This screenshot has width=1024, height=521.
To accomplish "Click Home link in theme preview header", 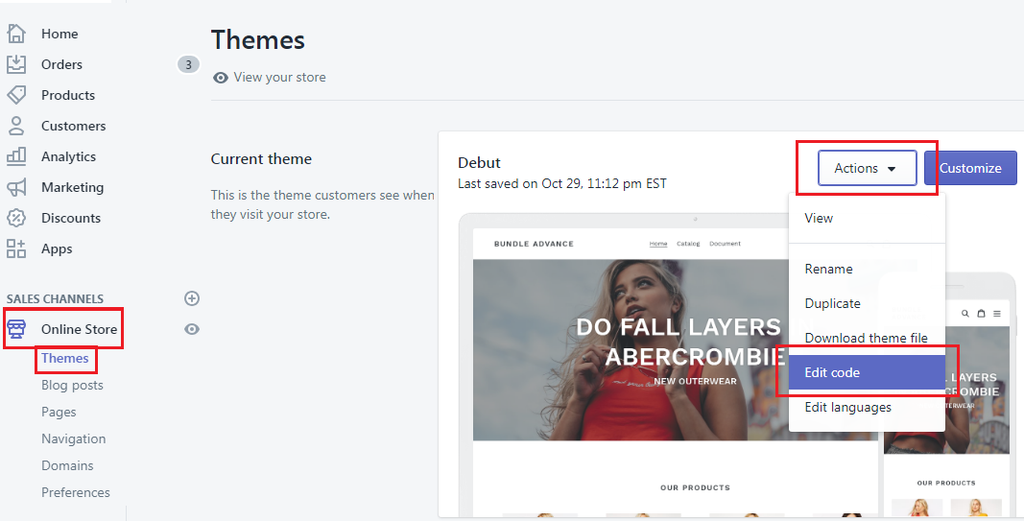I will coord(658,244).
